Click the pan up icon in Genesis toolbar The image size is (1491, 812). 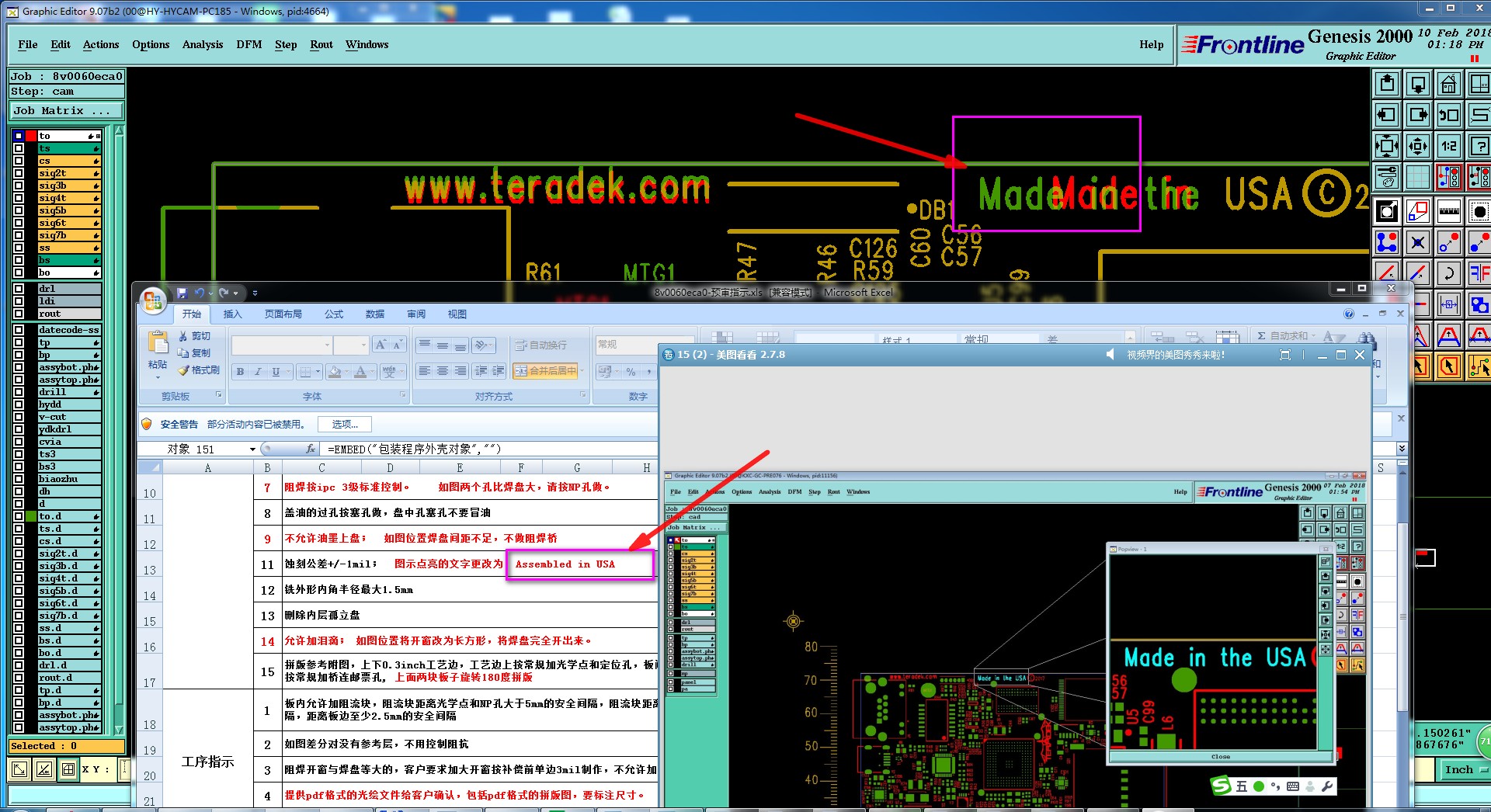tap(1387, 83)
